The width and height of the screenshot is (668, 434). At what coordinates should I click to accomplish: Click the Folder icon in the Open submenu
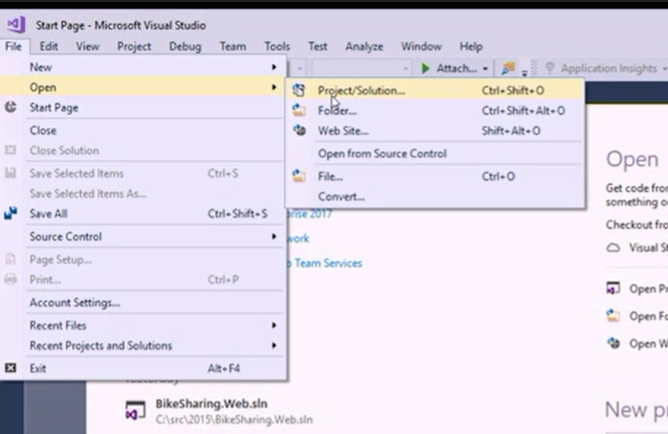[298, 110]
